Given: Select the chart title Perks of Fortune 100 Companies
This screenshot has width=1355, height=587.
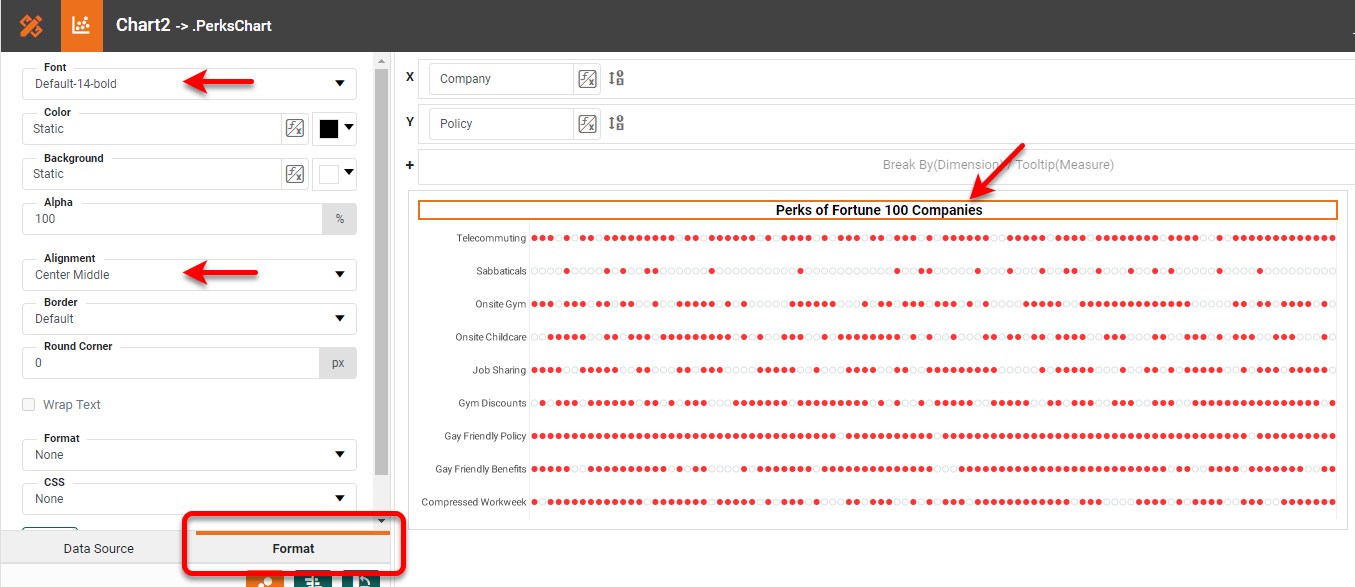Looking at the screenshot, I should pos(878,210).
